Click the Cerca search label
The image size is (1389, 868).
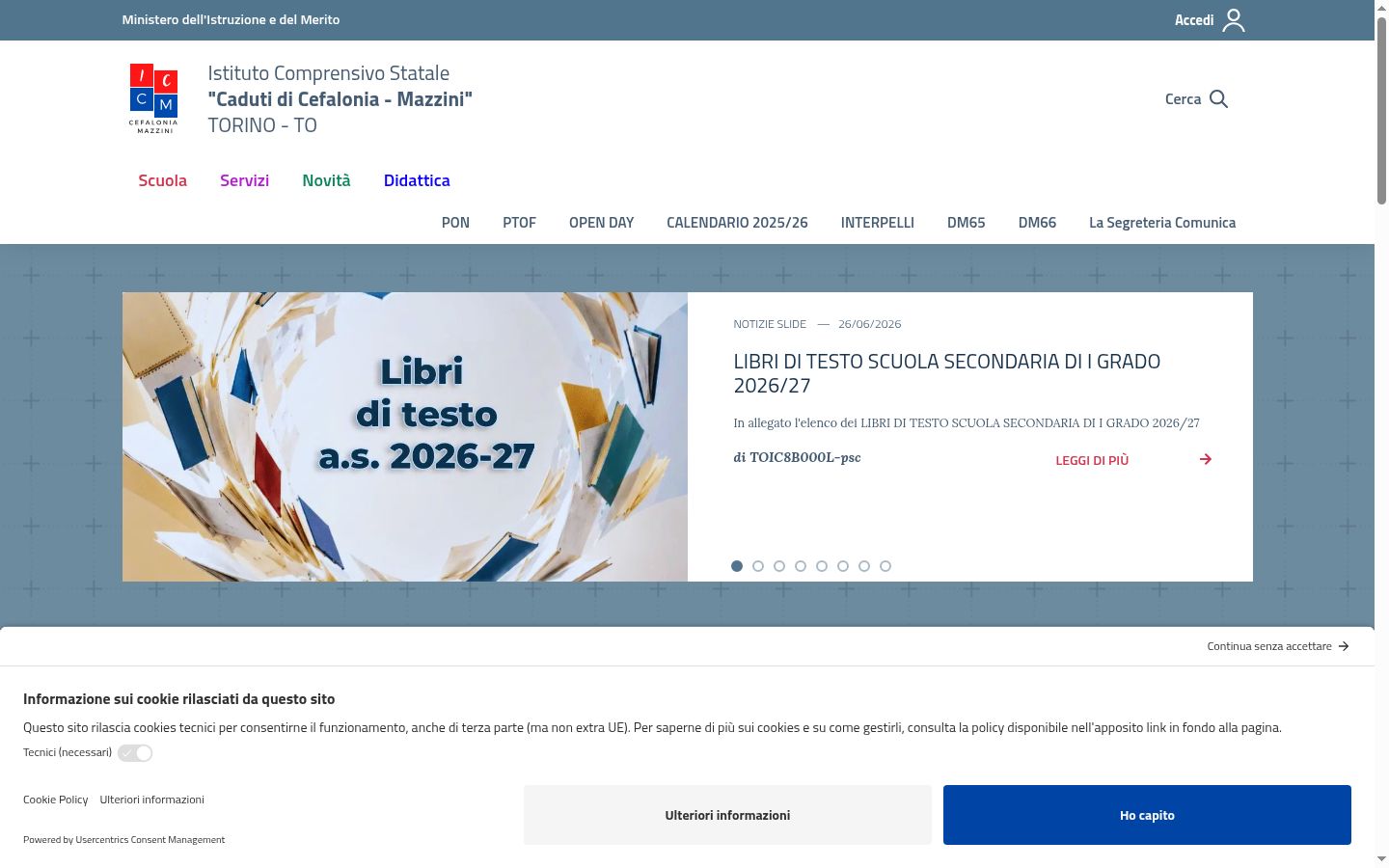pyautogui.click(x=1183, y=99)
